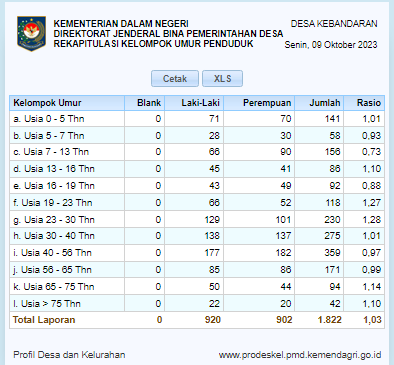Click the DESA KEBANDARAN heading

point(334,24)
